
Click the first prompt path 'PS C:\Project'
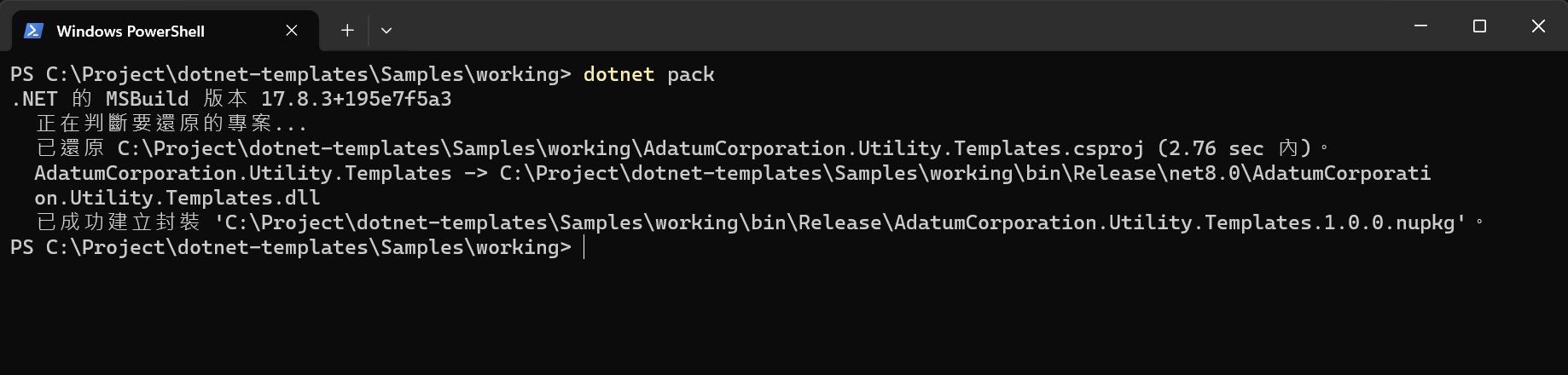click(87, 75)
